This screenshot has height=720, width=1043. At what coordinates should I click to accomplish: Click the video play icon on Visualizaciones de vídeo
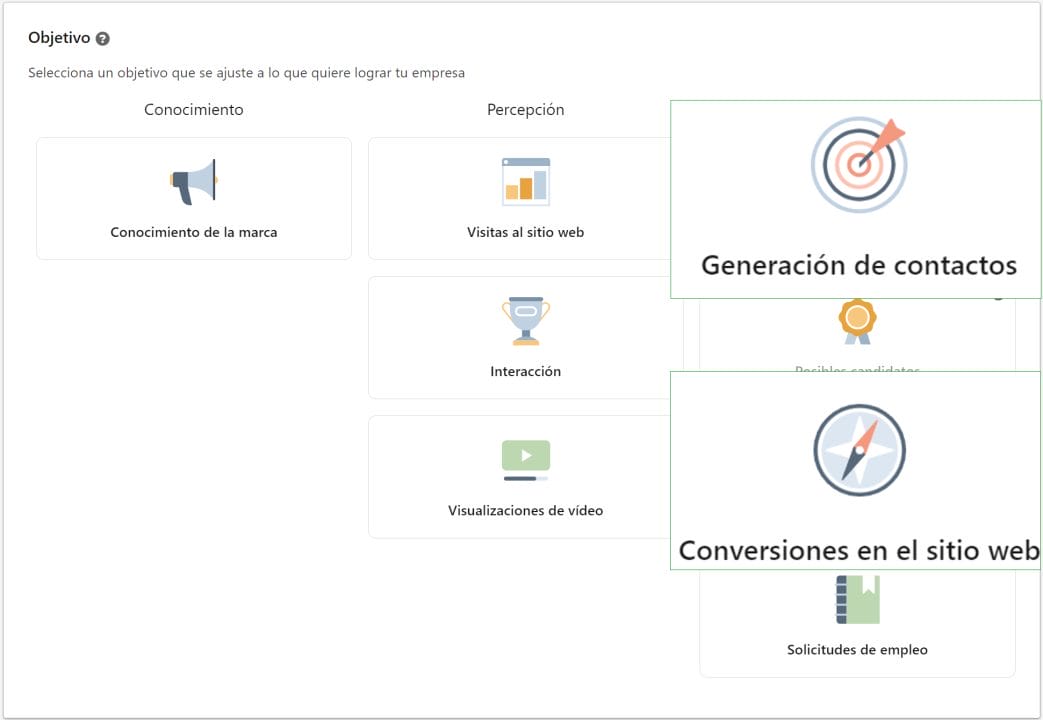(527, 459)
